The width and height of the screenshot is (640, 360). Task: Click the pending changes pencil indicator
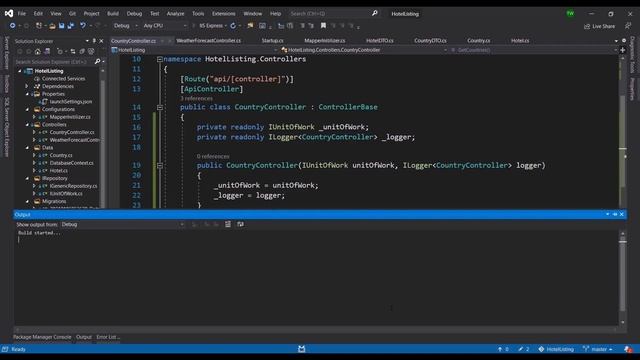[x=524, y=349]
